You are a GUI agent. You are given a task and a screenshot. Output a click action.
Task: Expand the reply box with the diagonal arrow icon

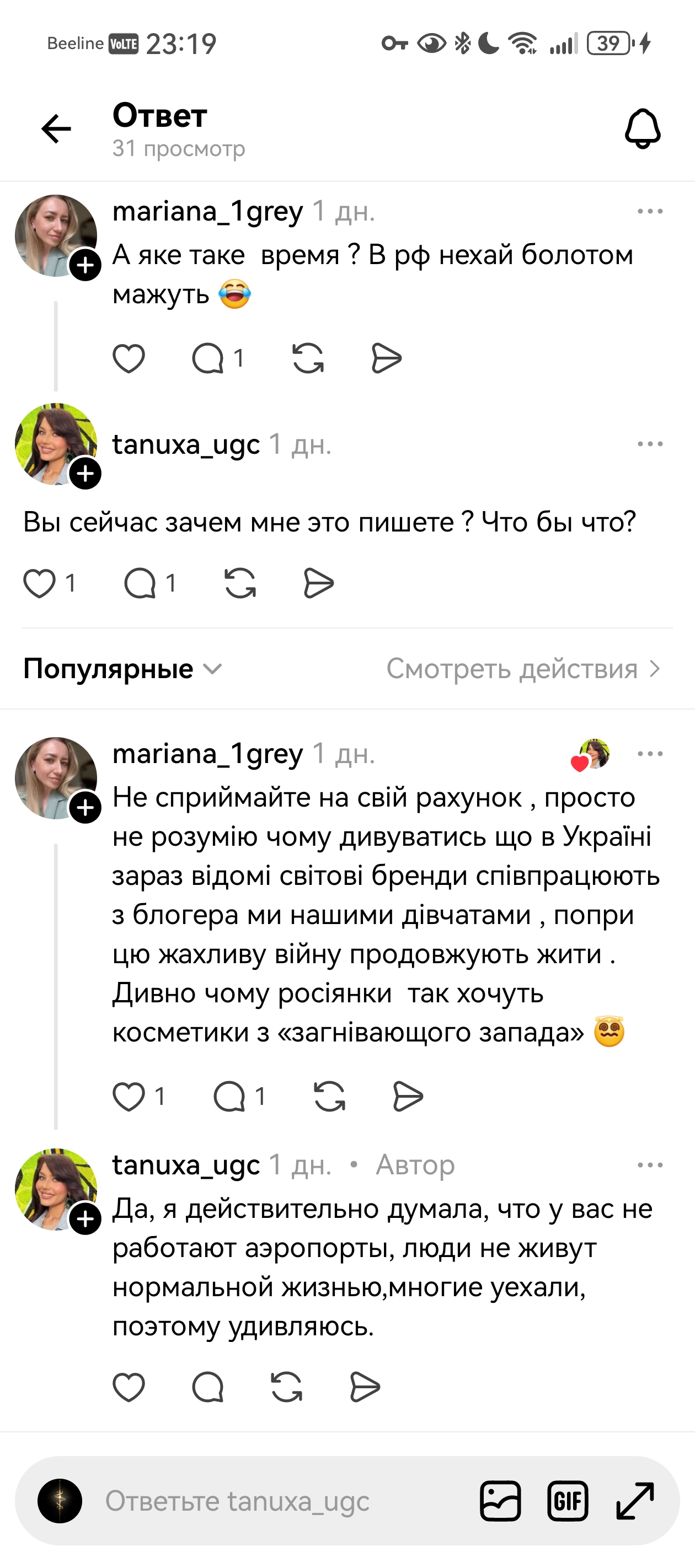coord(636,1501)
